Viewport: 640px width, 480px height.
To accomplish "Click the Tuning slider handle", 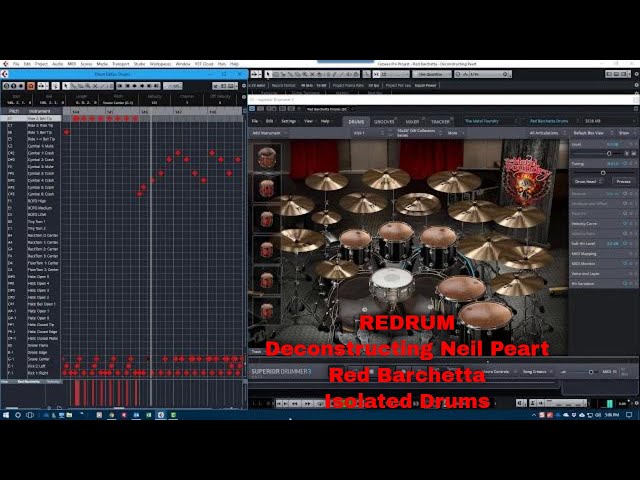I will point(603,173).
